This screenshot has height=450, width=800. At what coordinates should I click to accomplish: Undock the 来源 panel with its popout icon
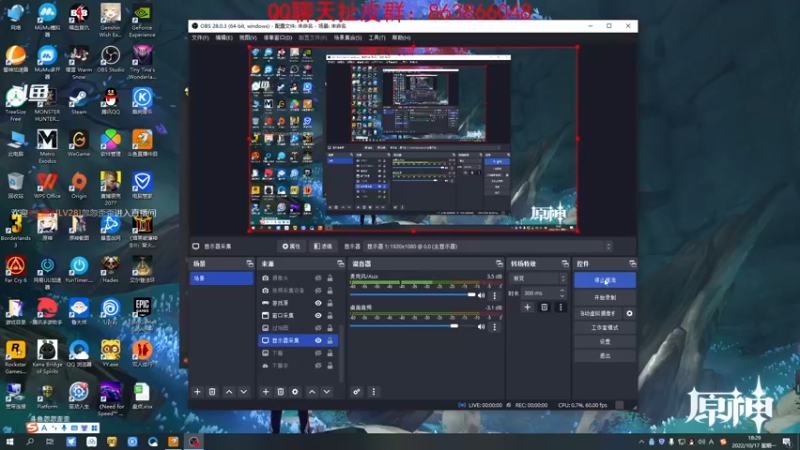coord(340,264)
